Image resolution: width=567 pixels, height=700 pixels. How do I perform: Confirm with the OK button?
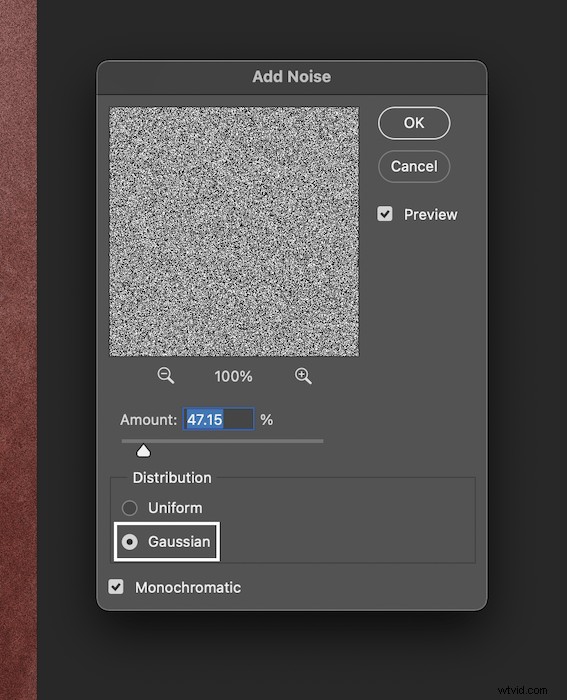point(414,123)
